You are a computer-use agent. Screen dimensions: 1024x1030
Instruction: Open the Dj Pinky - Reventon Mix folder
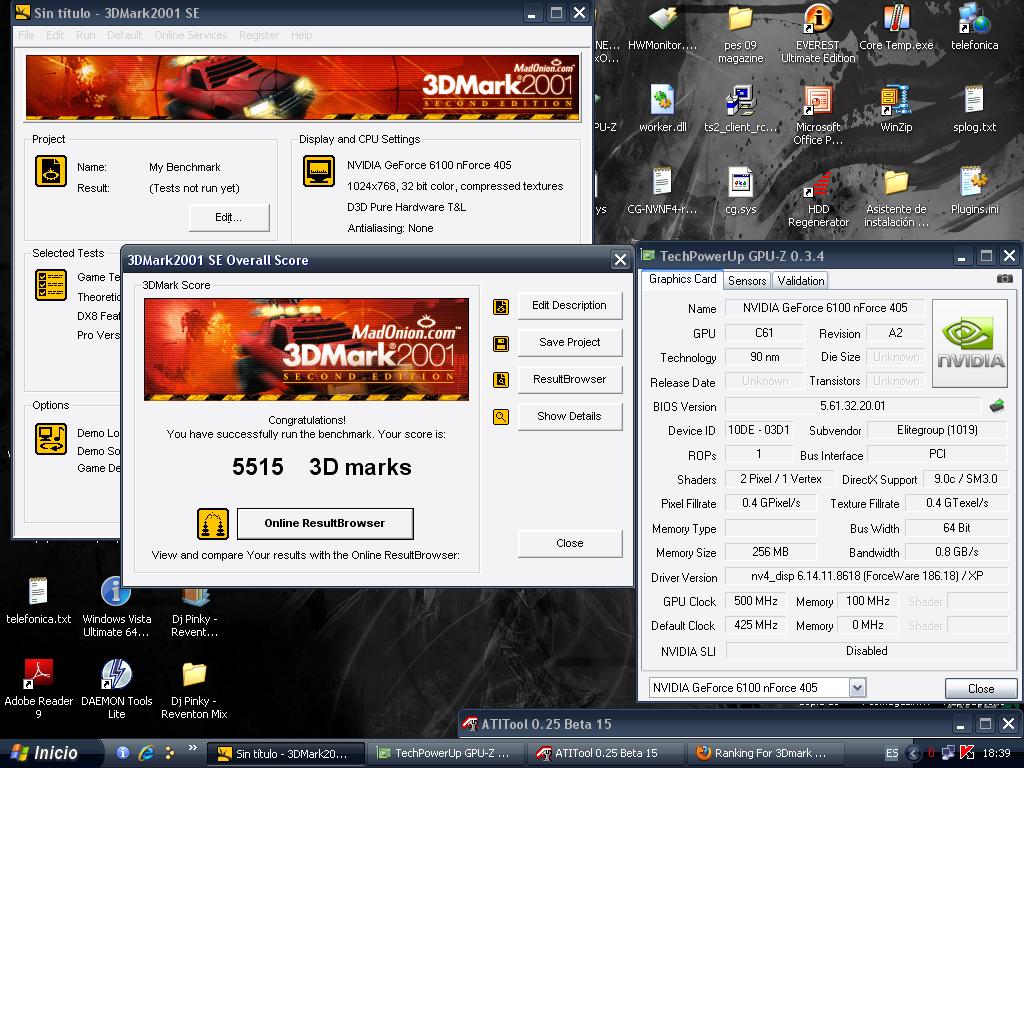tap(194, 690)
